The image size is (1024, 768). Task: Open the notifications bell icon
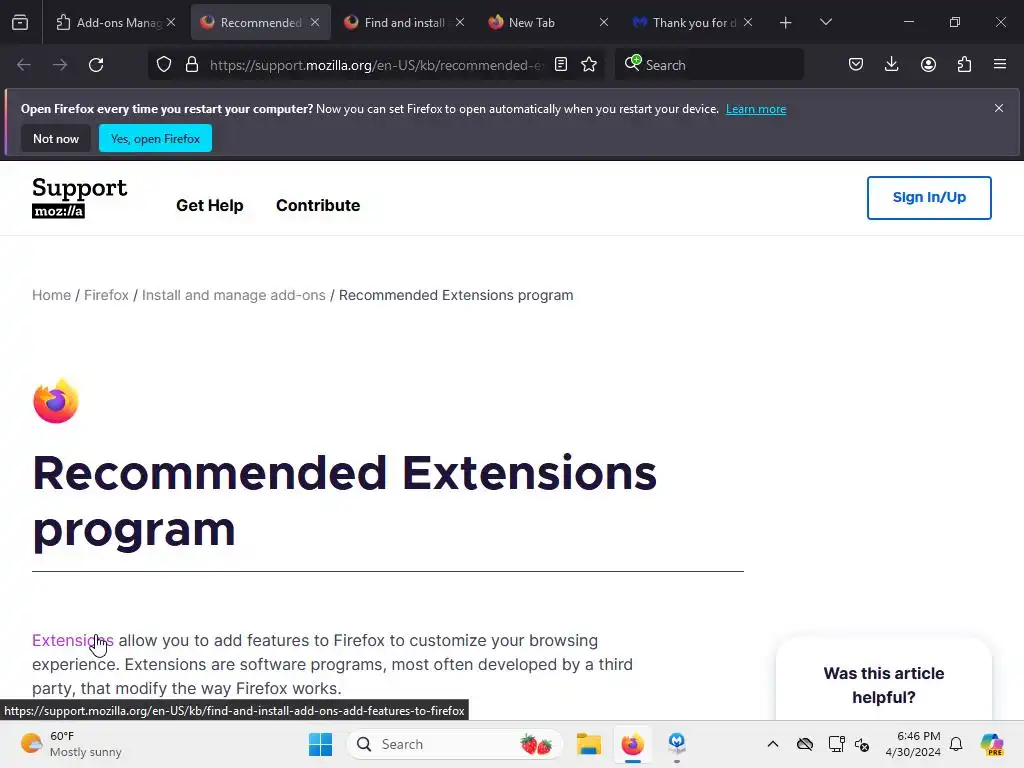[x=956, y=744]
